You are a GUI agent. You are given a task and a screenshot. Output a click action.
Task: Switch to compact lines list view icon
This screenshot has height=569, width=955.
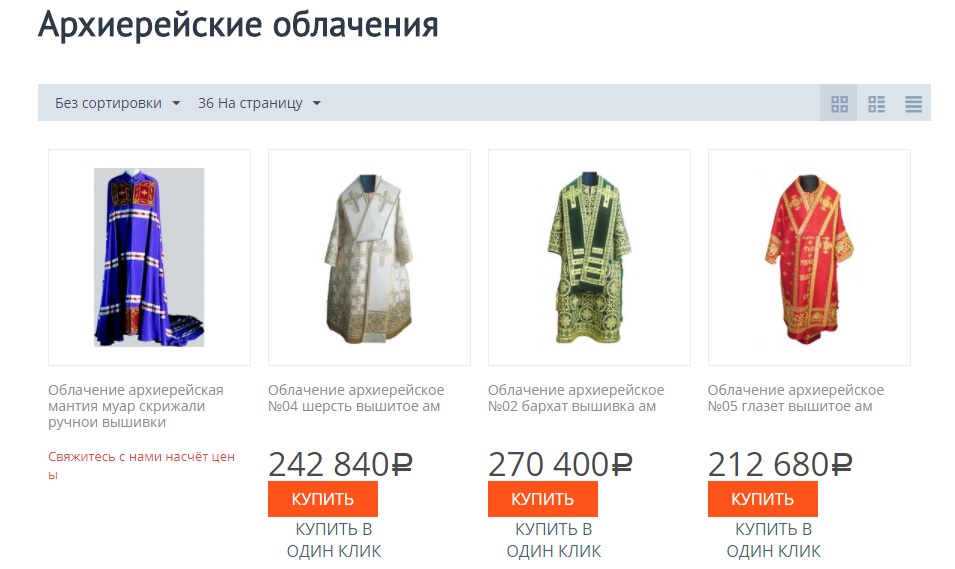pos(913,104)
